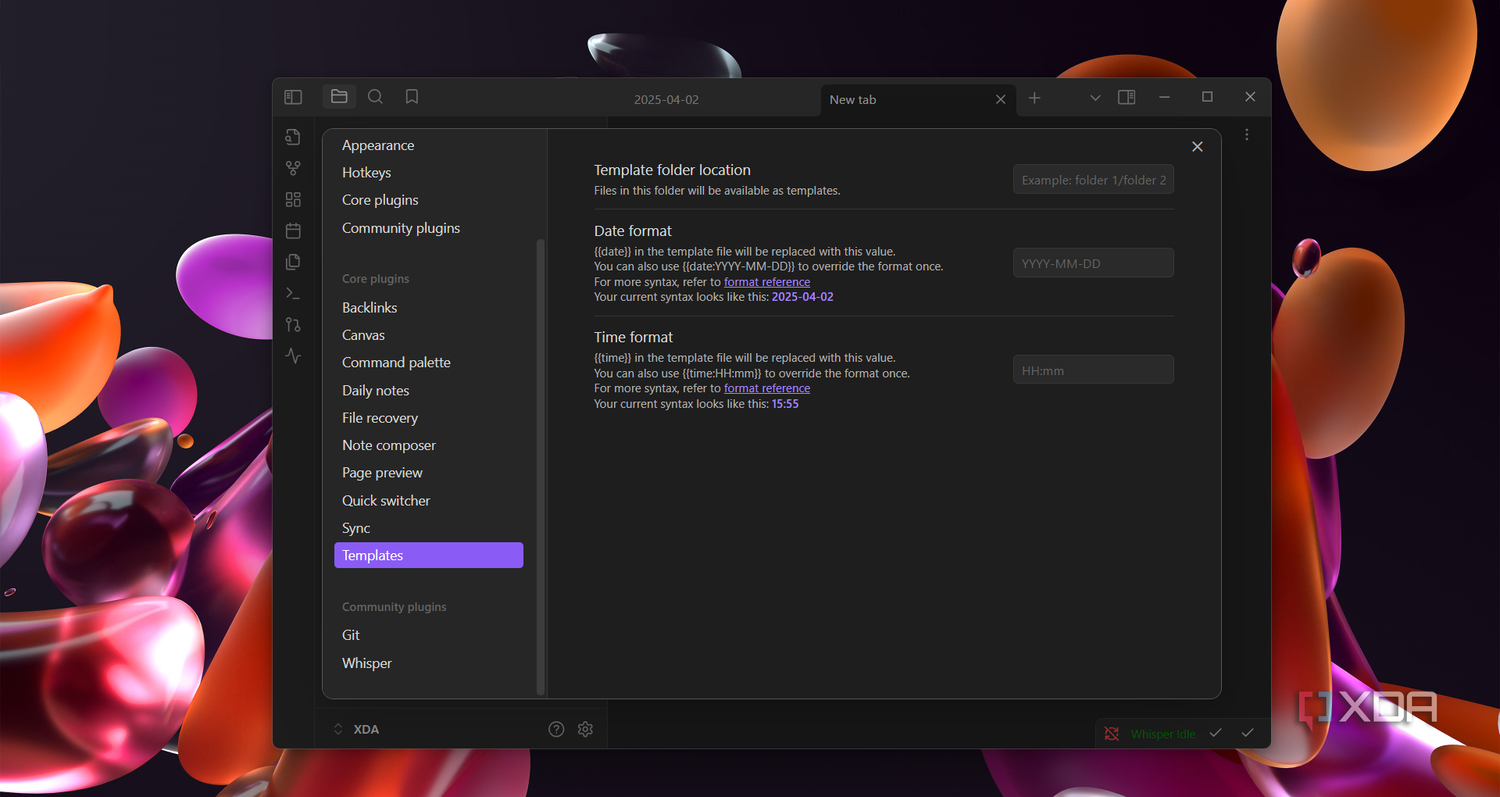Add a new tab with the plus icon
Image resolution: width=1500 pixels, height=797 pixels.
[1035, 98]
